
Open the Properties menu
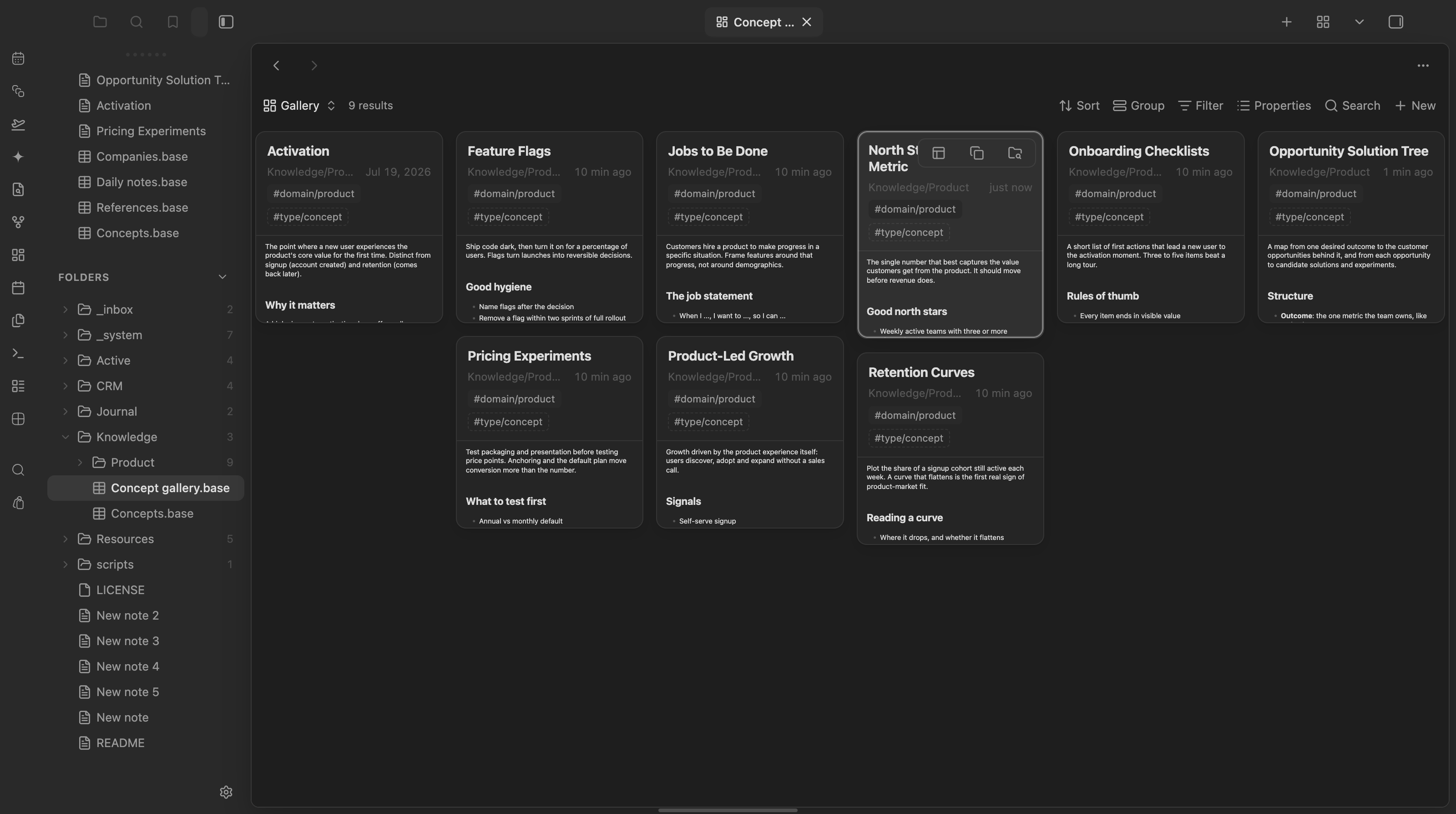click(x=1274, y=106)
